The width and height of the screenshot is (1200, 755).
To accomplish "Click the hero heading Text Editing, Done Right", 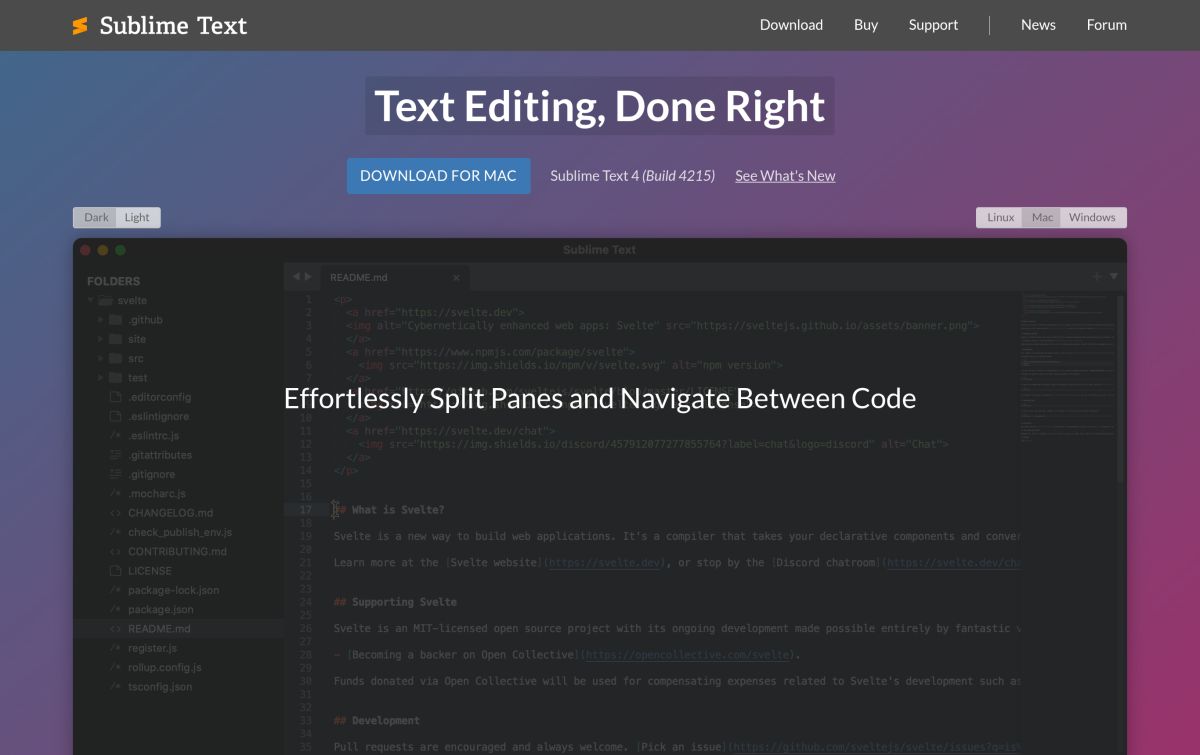I will (x=600, y=106).
